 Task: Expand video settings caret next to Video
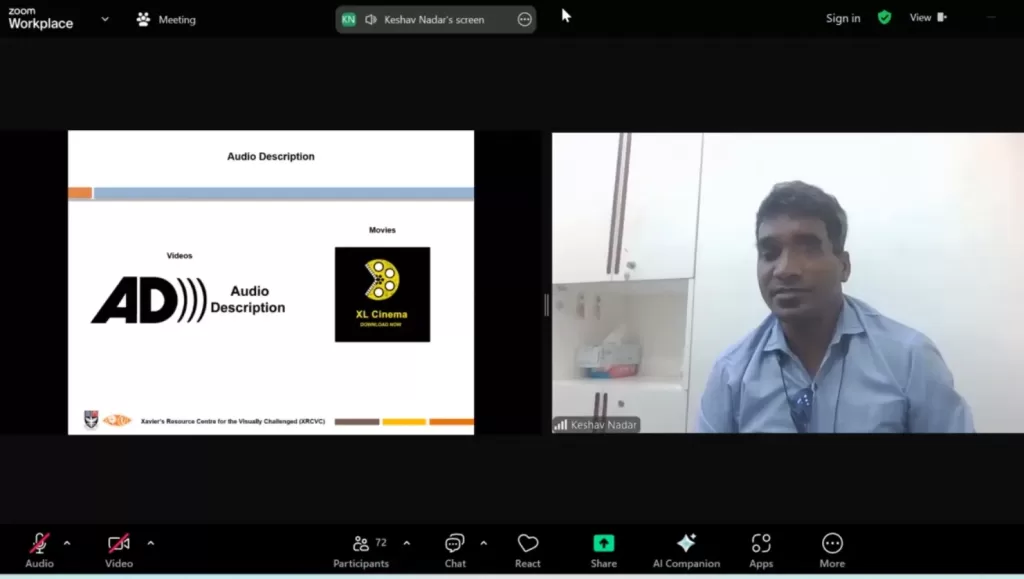click(151, 543)
